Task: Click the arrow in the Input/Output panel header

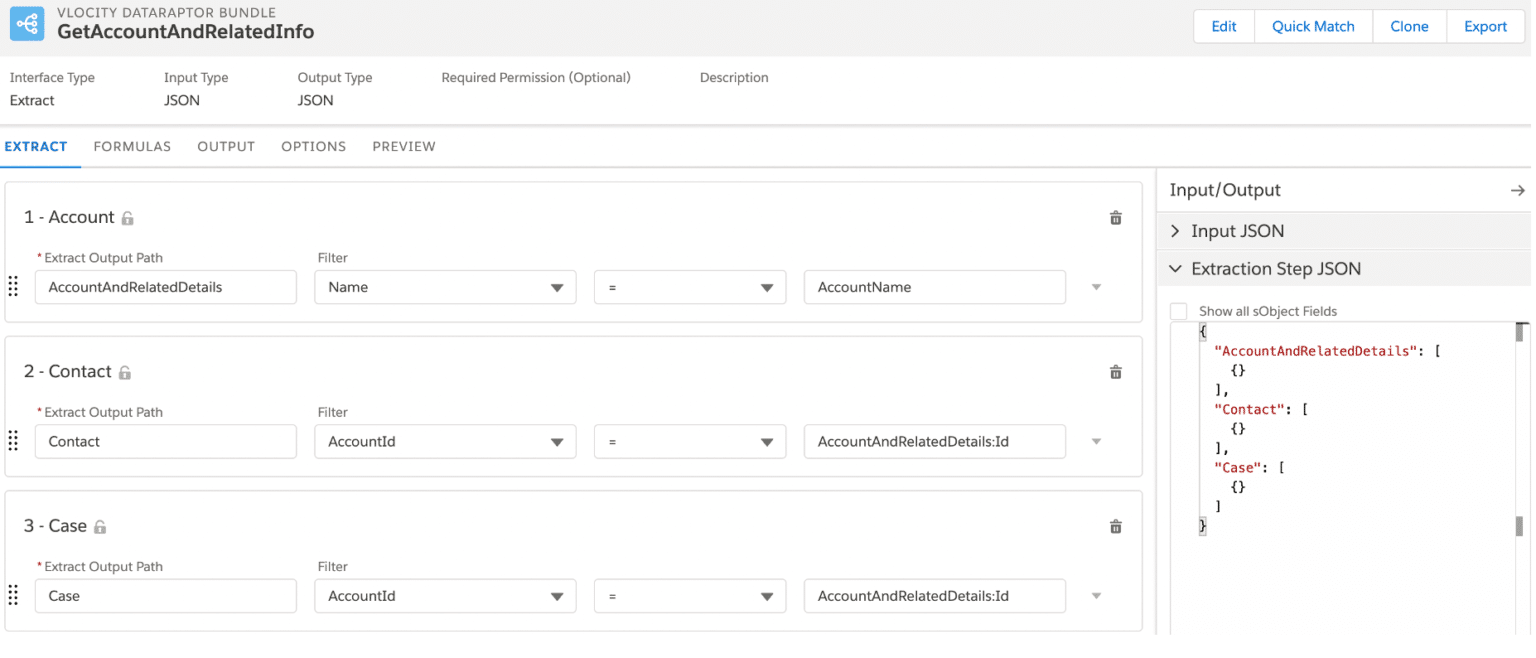Action: (x=1518, y=189)
